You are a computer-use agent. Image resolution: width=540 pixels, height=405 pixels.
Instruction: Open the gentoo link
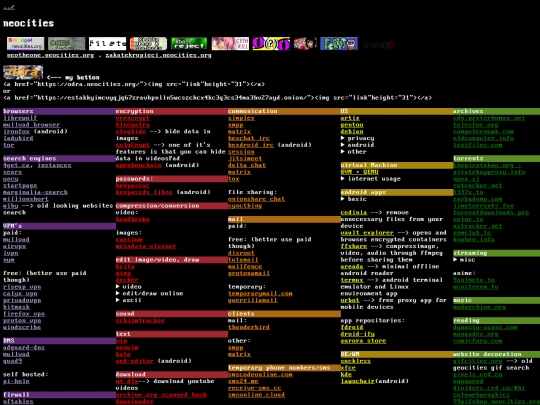[x=352, y=125]
